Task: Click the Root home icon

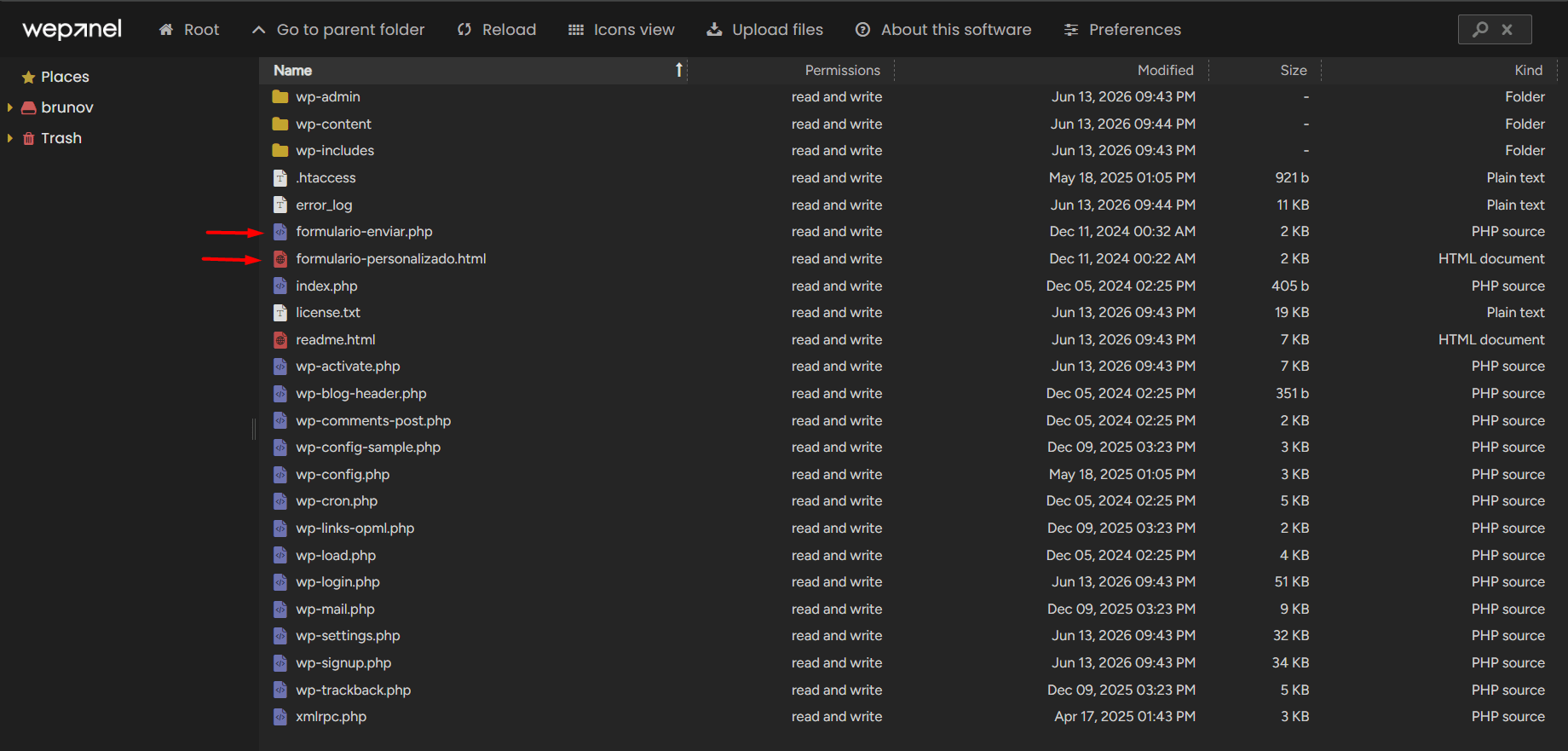Action: [x=166, y=30]
